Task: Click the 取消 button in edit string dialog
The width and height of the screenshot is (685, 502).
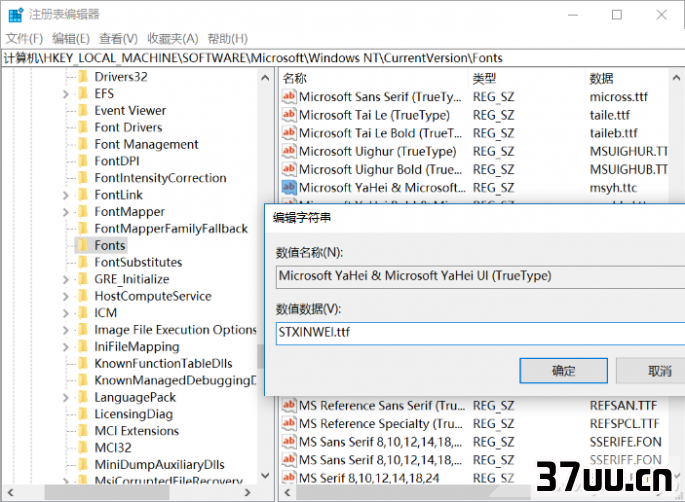Action: [650, 371]
